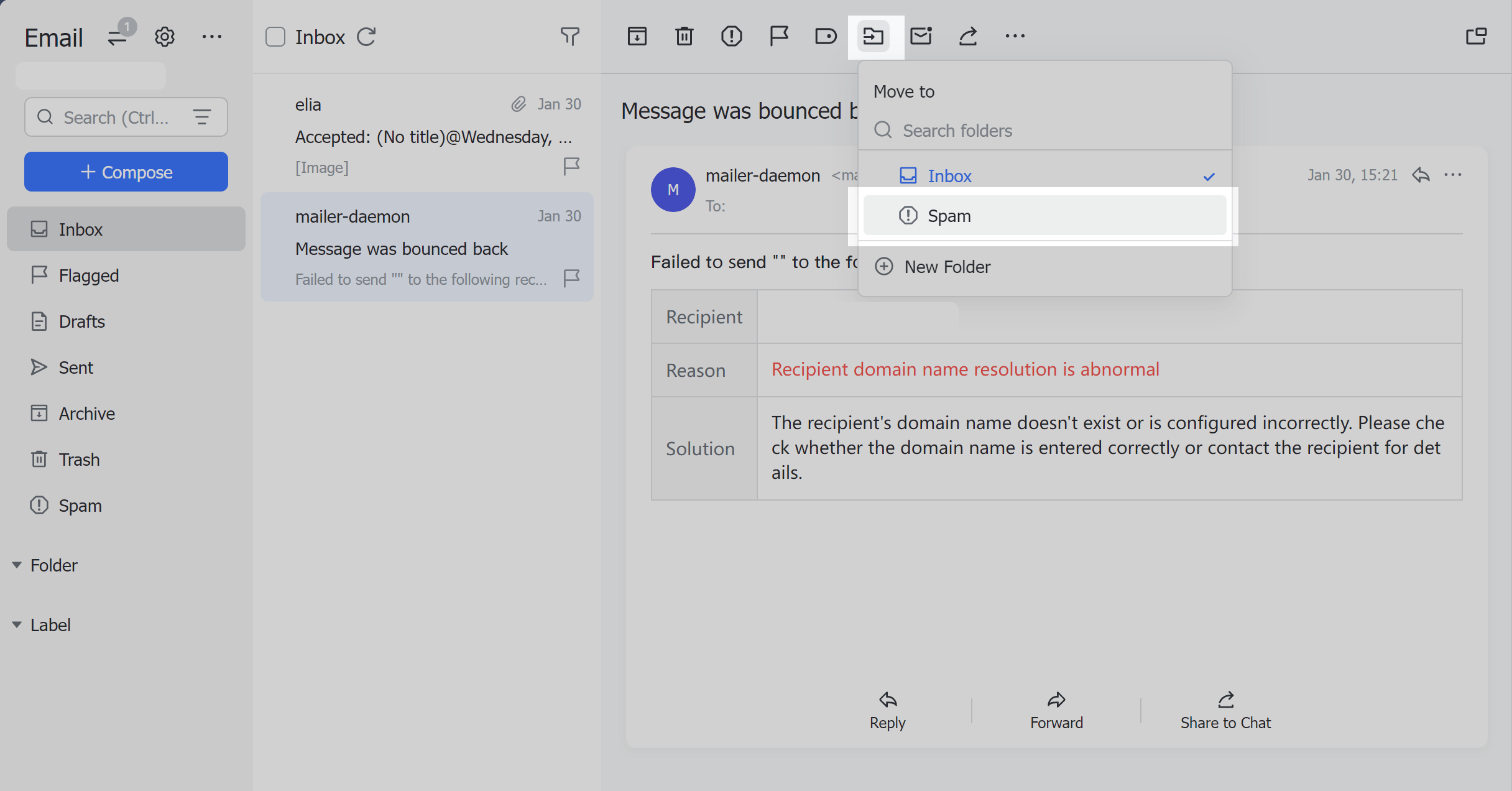Toggle flag on elia email

574,167
